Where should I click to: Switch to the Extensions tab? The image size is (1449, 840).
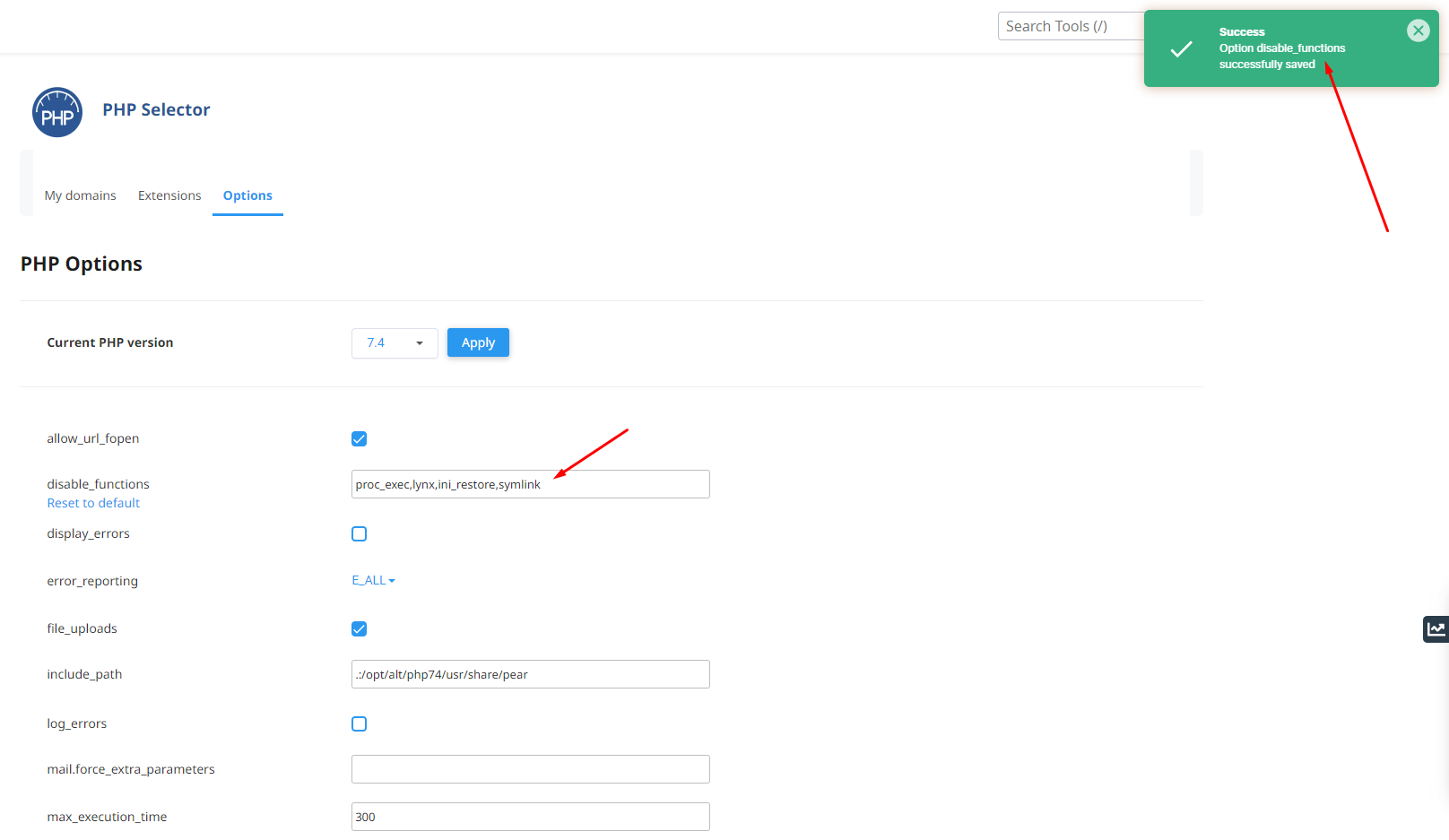coord(169,195)
